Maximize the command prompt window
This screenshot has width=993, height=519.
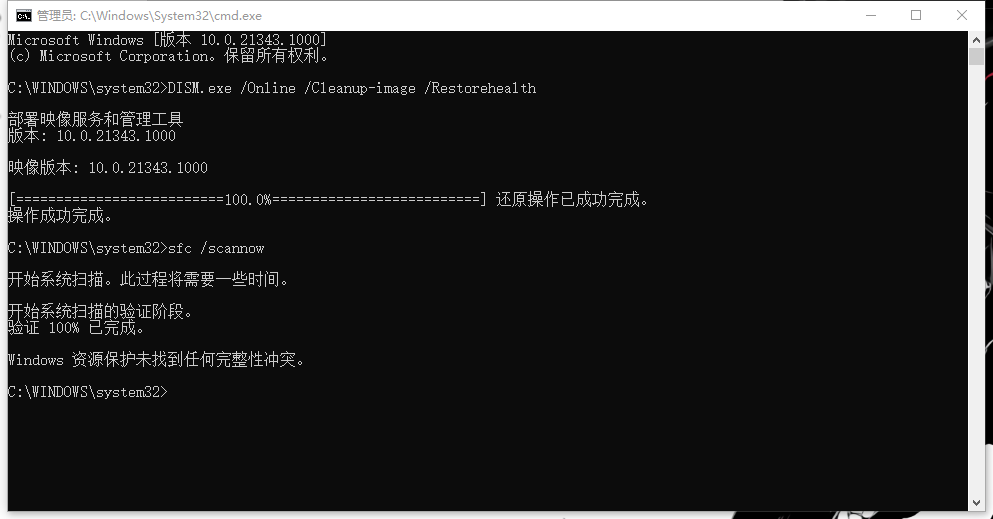click(916, 15)
